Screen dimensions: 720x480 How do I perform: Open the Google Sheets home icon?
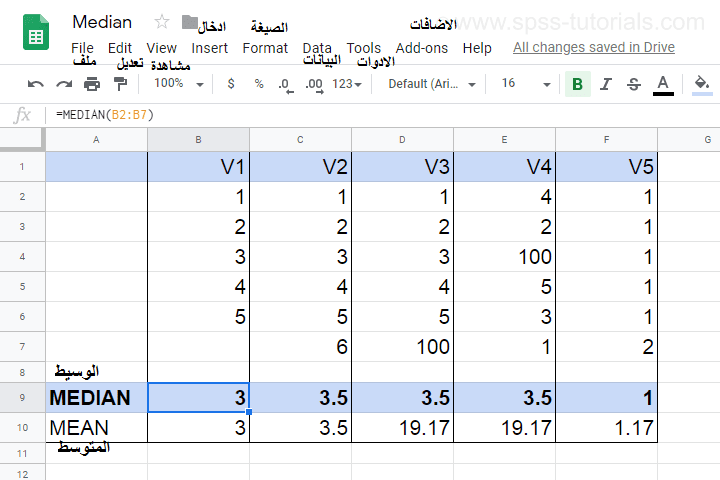click(x=37, y=33)
